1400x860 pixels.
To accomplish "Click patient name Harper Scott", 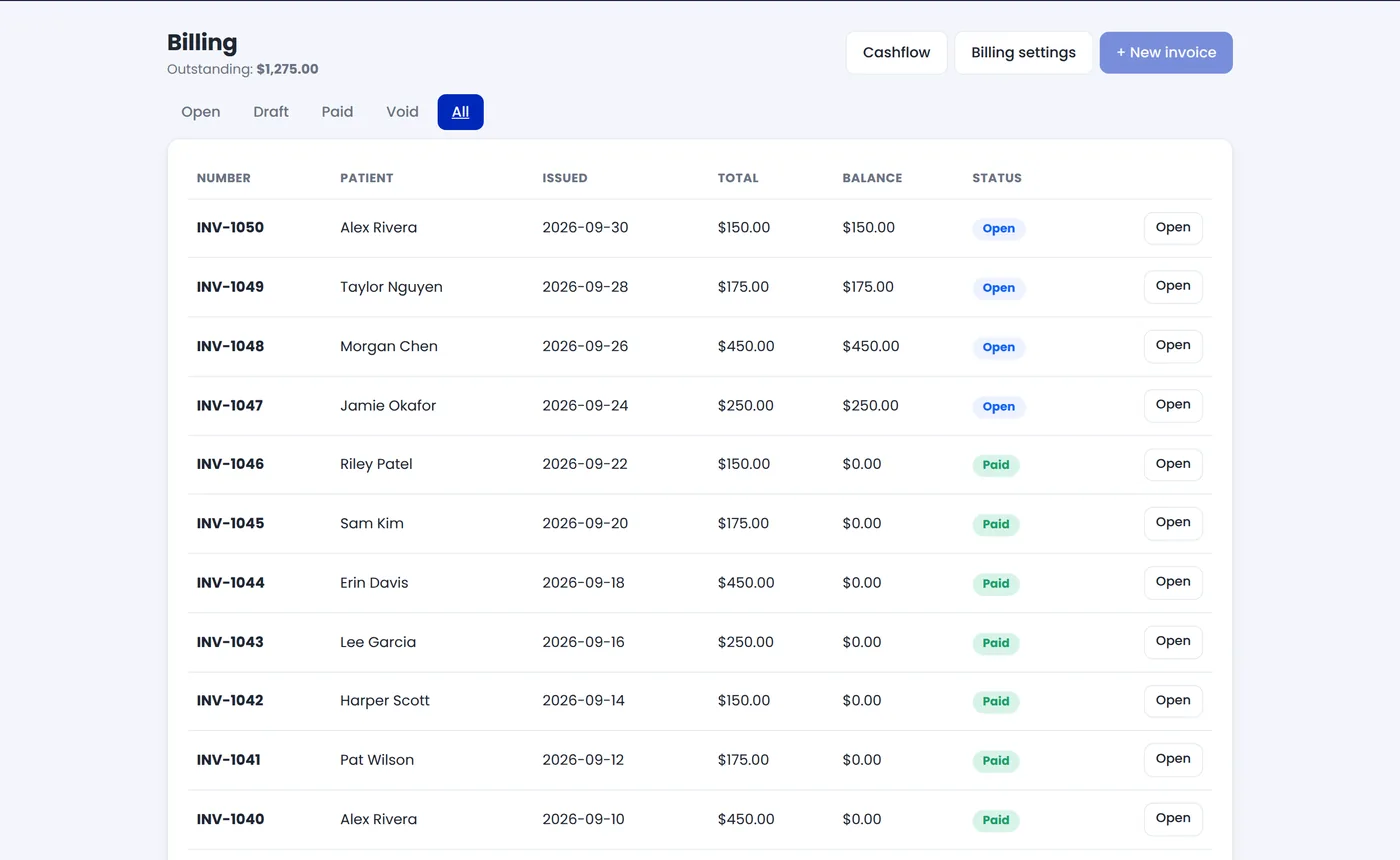I will coord(385,701).
